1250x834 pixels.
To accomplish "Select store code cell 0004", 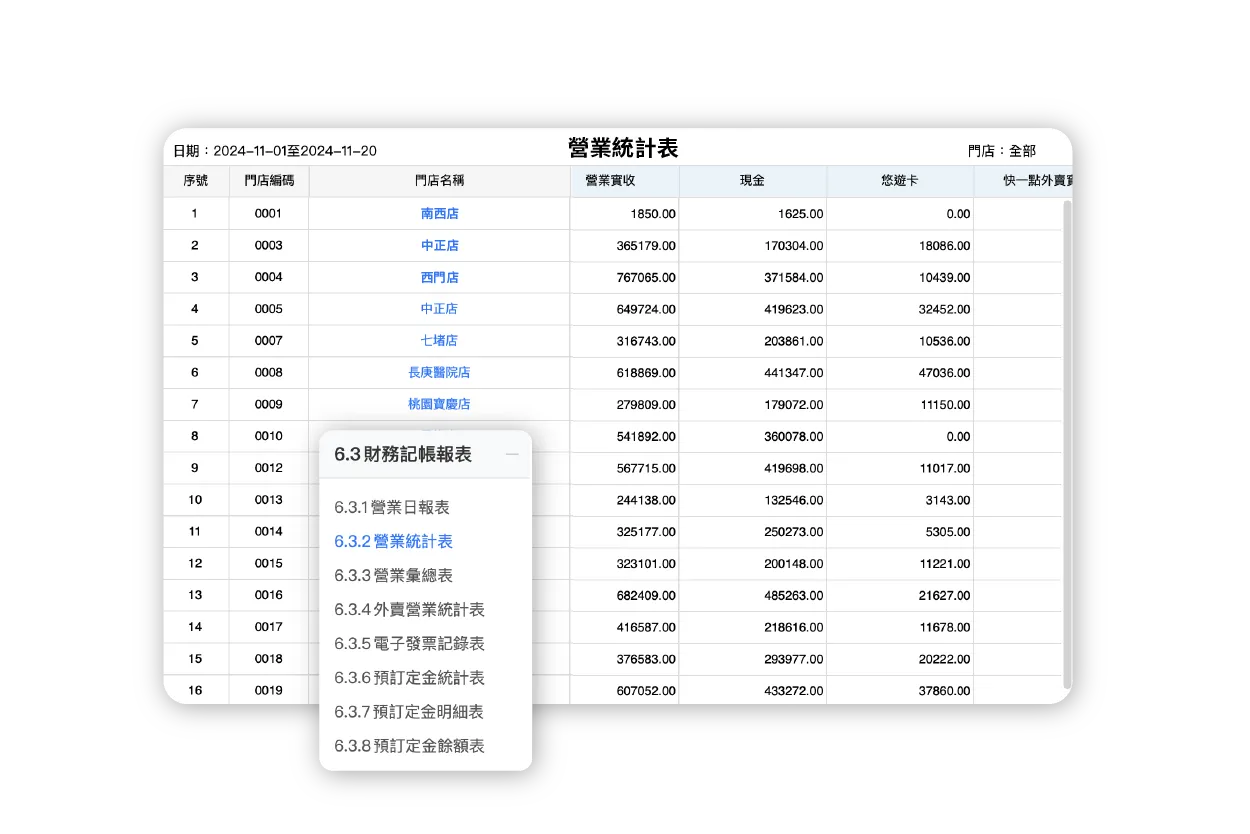I will pyautogui.click(x=268, y=277).
